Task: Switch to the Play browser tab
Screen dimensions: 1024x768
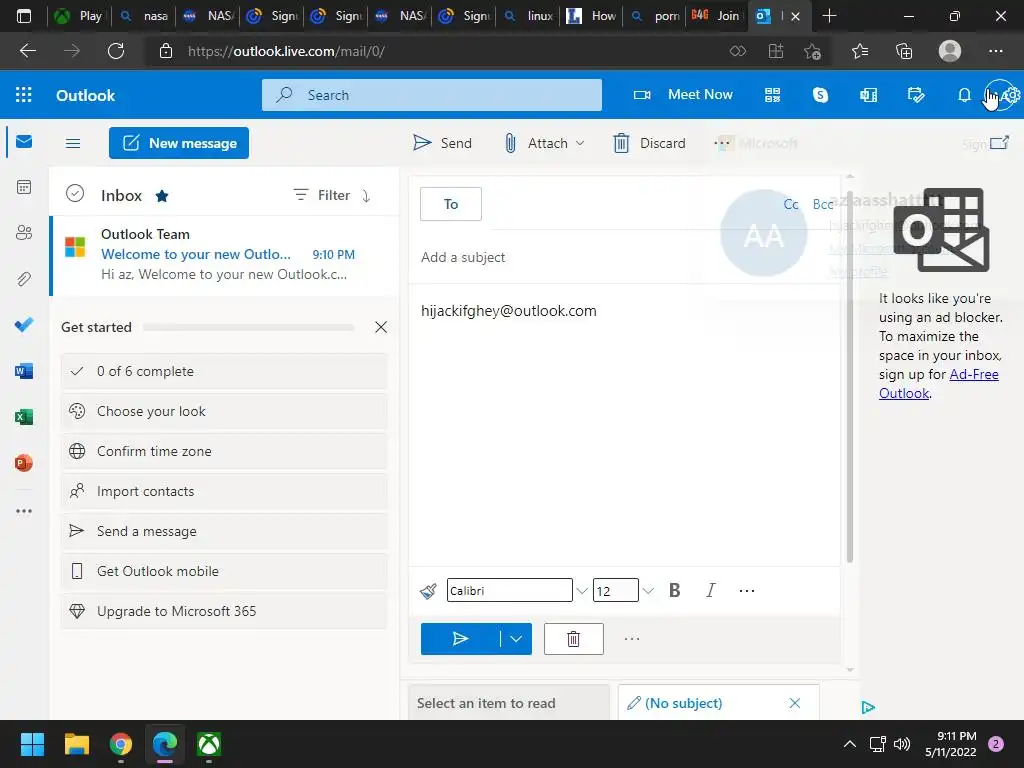Action: [x=80, y=16]
